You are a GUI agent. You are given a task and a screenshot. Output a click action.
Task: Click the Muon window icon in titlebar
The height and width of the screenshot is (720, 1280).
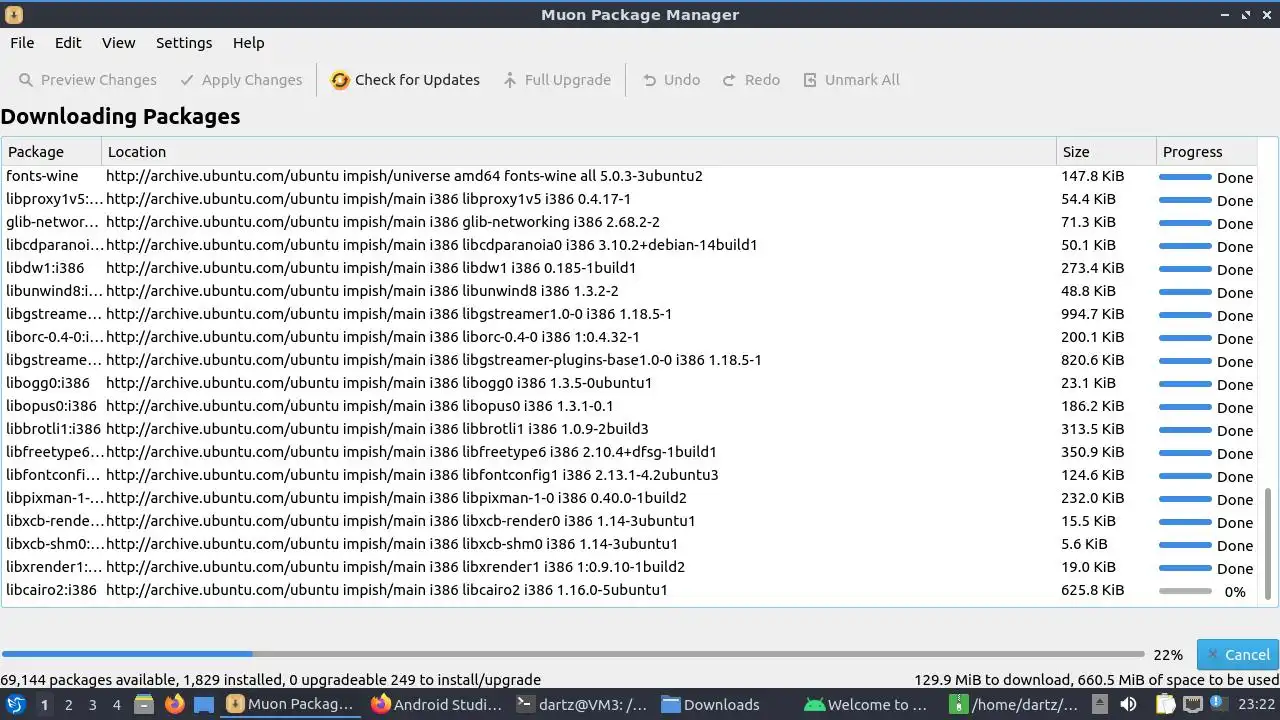(x=14, y=15)
